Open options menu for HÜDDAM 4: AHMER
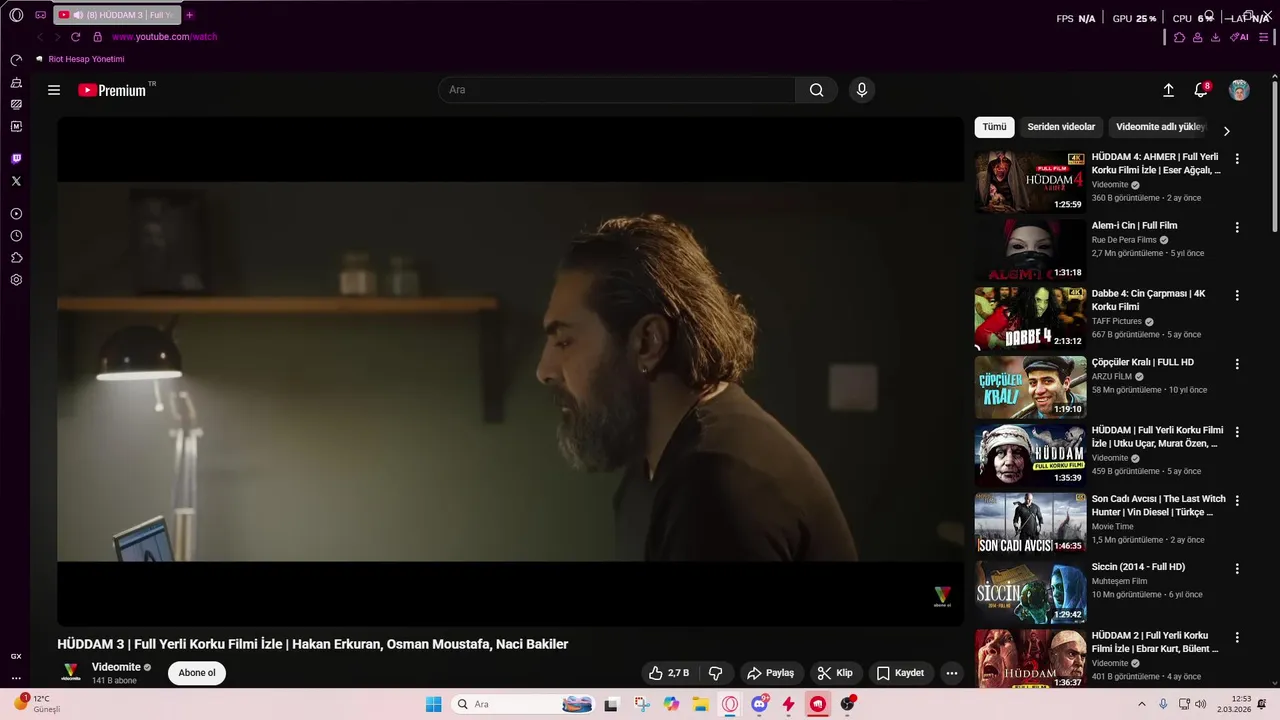Screen dimensions: 1280x720 click(1237, 159)
